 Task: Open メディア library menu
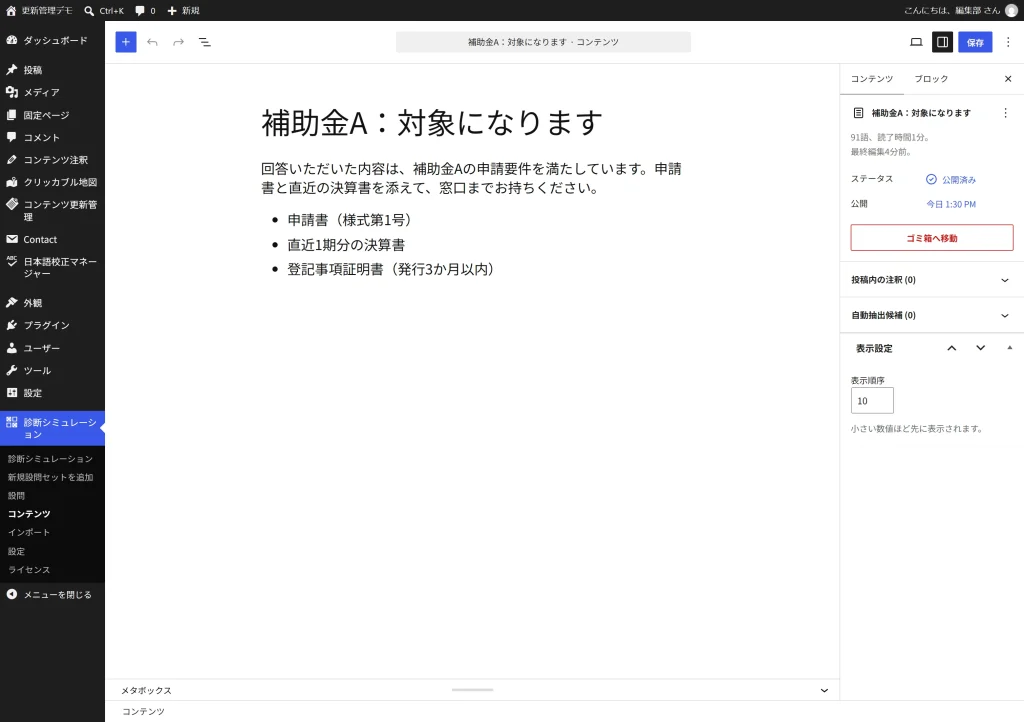coord(52,92)
